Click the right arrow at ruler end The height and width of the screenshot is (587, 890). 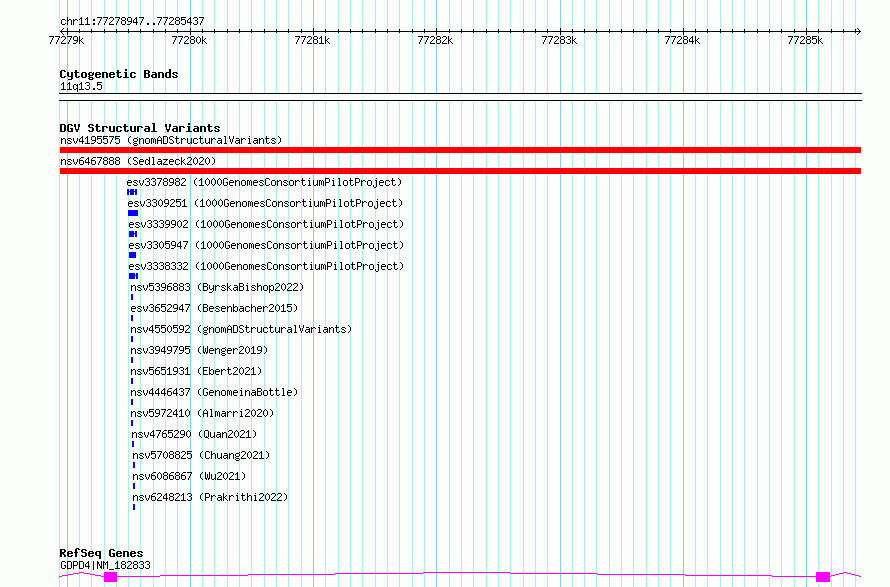[x=858, y=31]
